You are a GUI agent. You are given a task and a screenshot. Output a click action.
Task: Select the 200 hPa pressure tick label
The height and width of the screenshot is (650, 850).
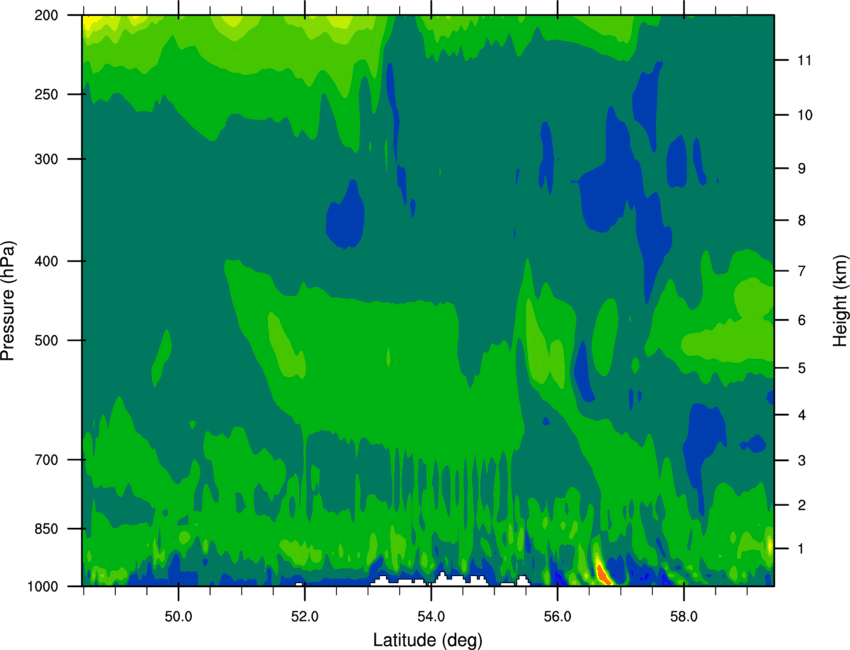pyautogui.click(x=46, y=15)
